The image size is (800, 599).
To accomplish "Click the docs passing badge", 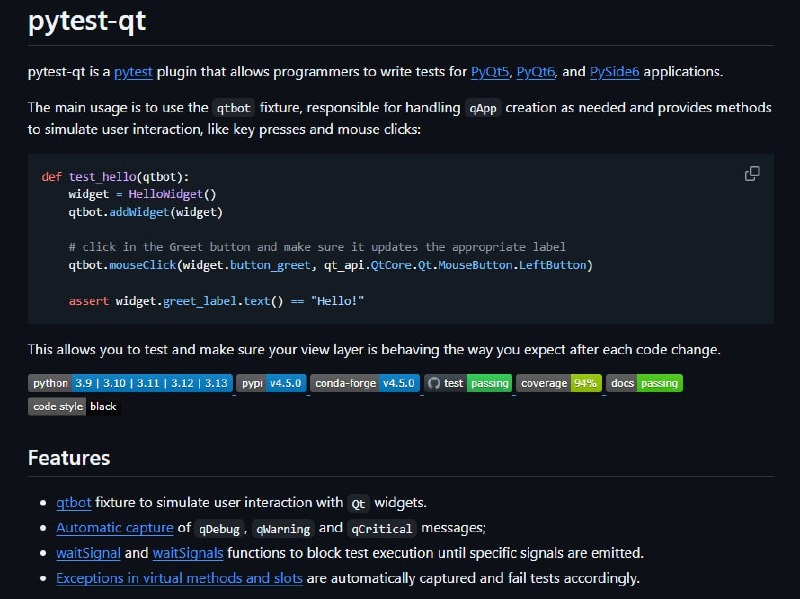I will [644, 383].
